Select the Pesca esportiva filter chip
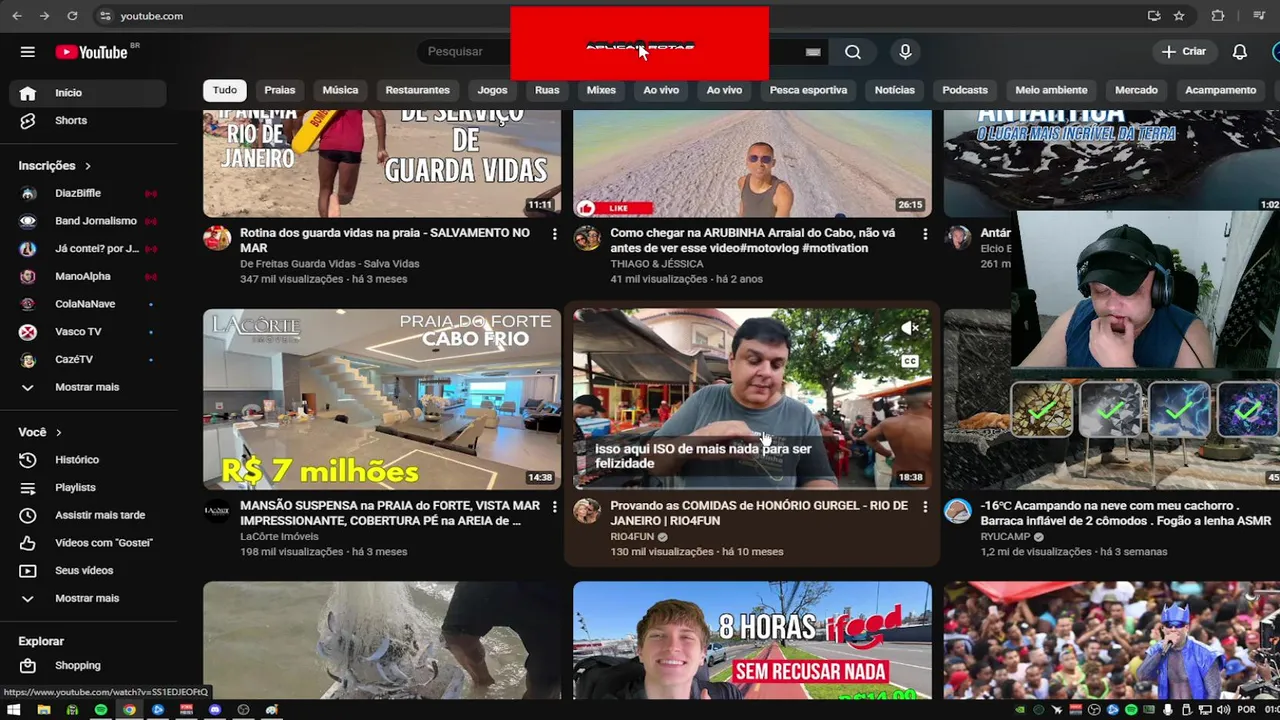 point(808,90)
